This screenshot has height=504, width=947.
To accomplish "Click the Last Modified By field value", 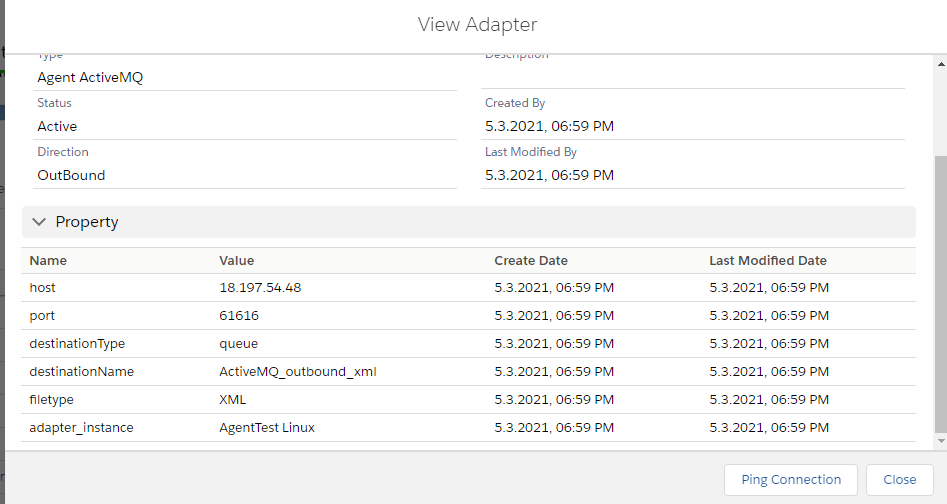I will [x=549, y=175].
